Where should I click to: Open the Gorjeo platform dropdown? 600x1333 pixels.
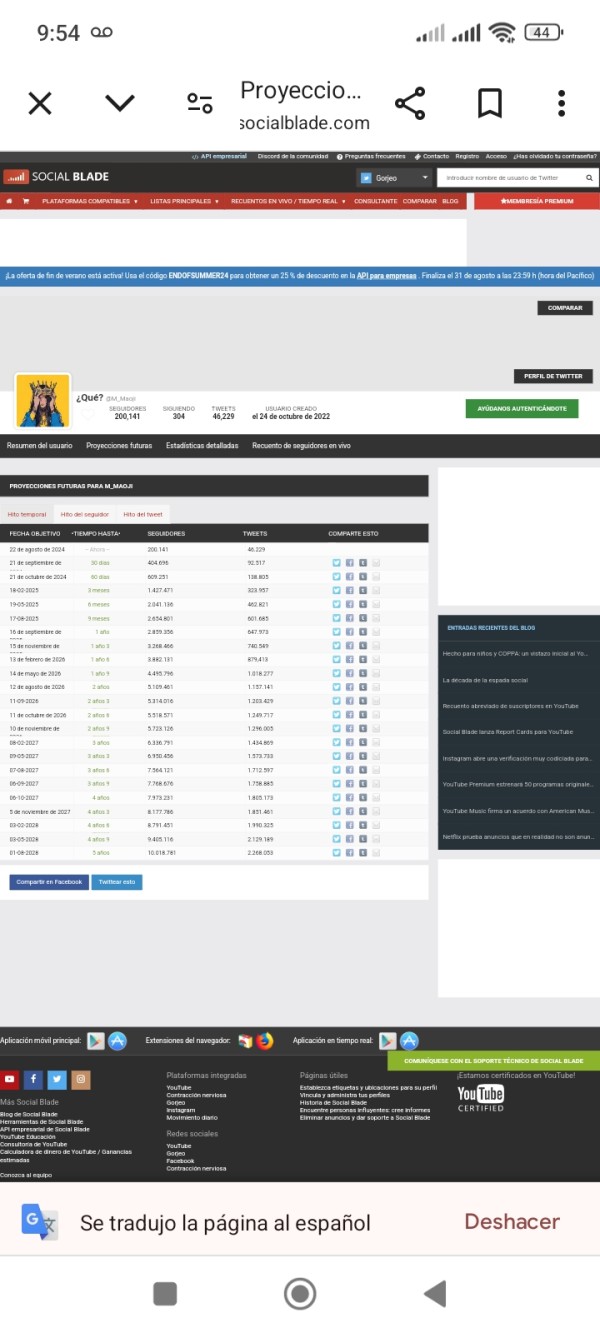(395, 177)
